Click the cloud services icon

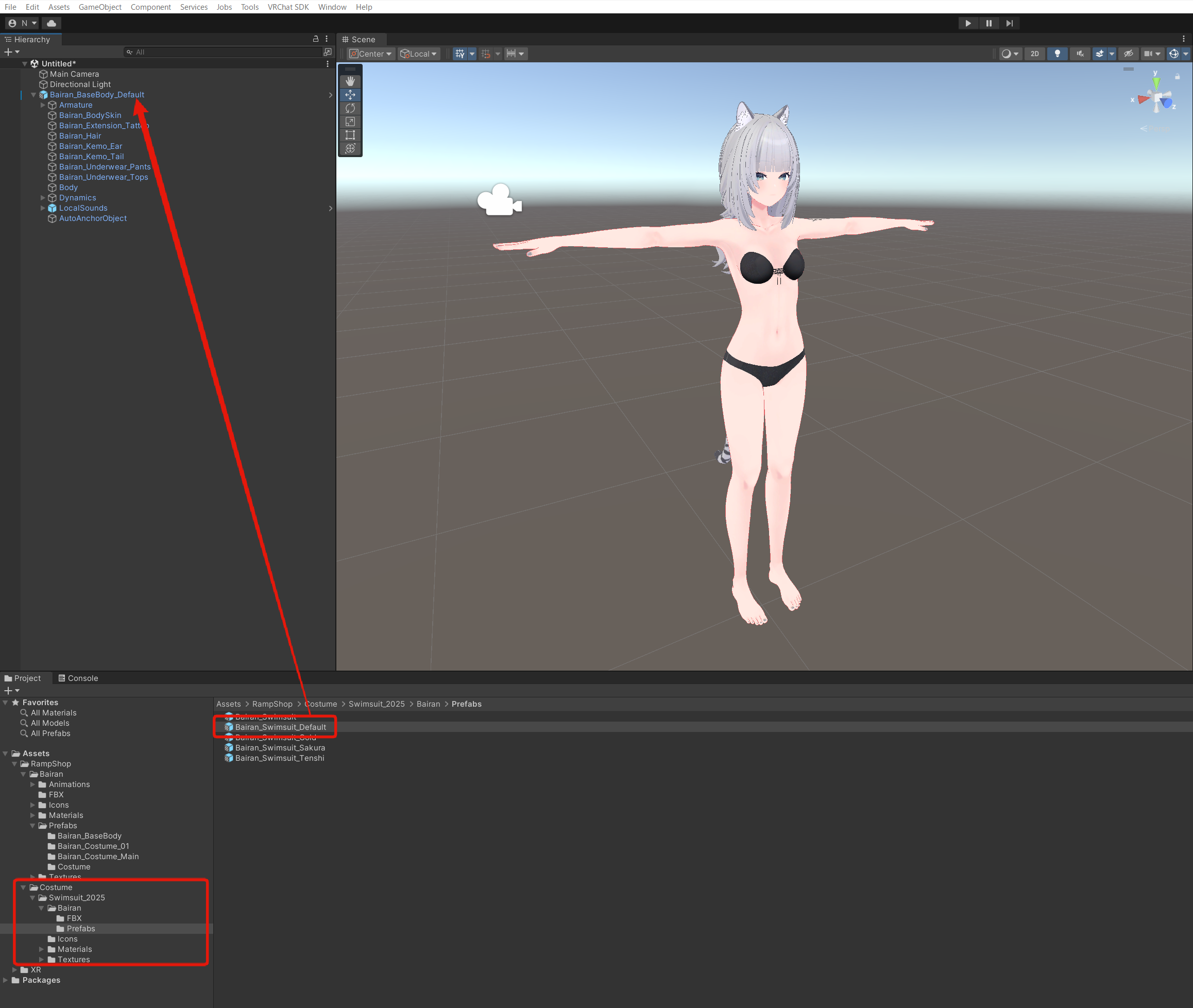(52, 23)
